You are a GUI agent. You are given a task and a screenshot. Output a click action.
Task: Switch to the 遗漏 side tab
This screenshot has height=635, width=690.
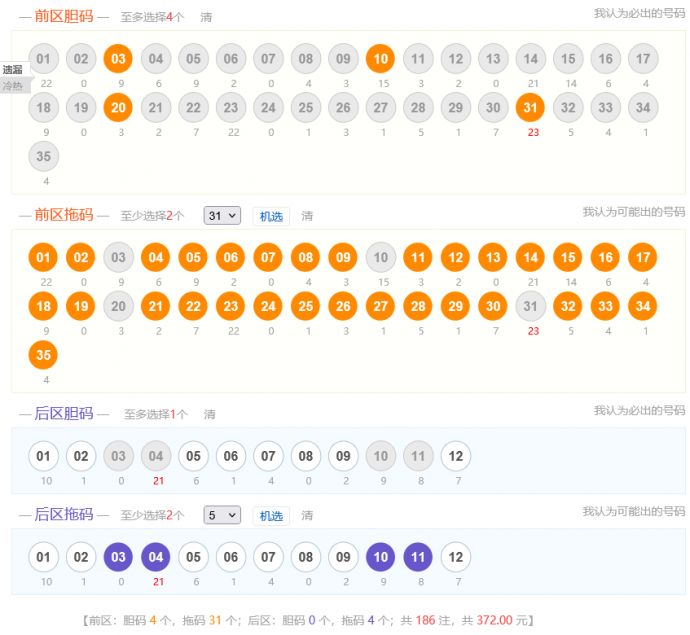[12, 70]
